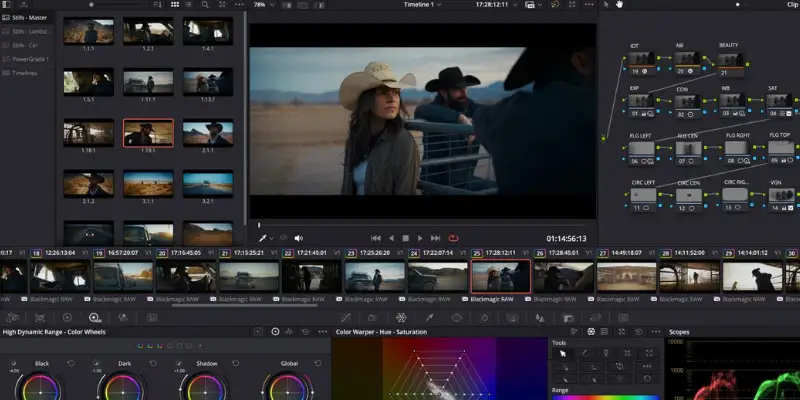
Task: Select clip 28 thumbnail in the timeline
Action: point(689,277)
